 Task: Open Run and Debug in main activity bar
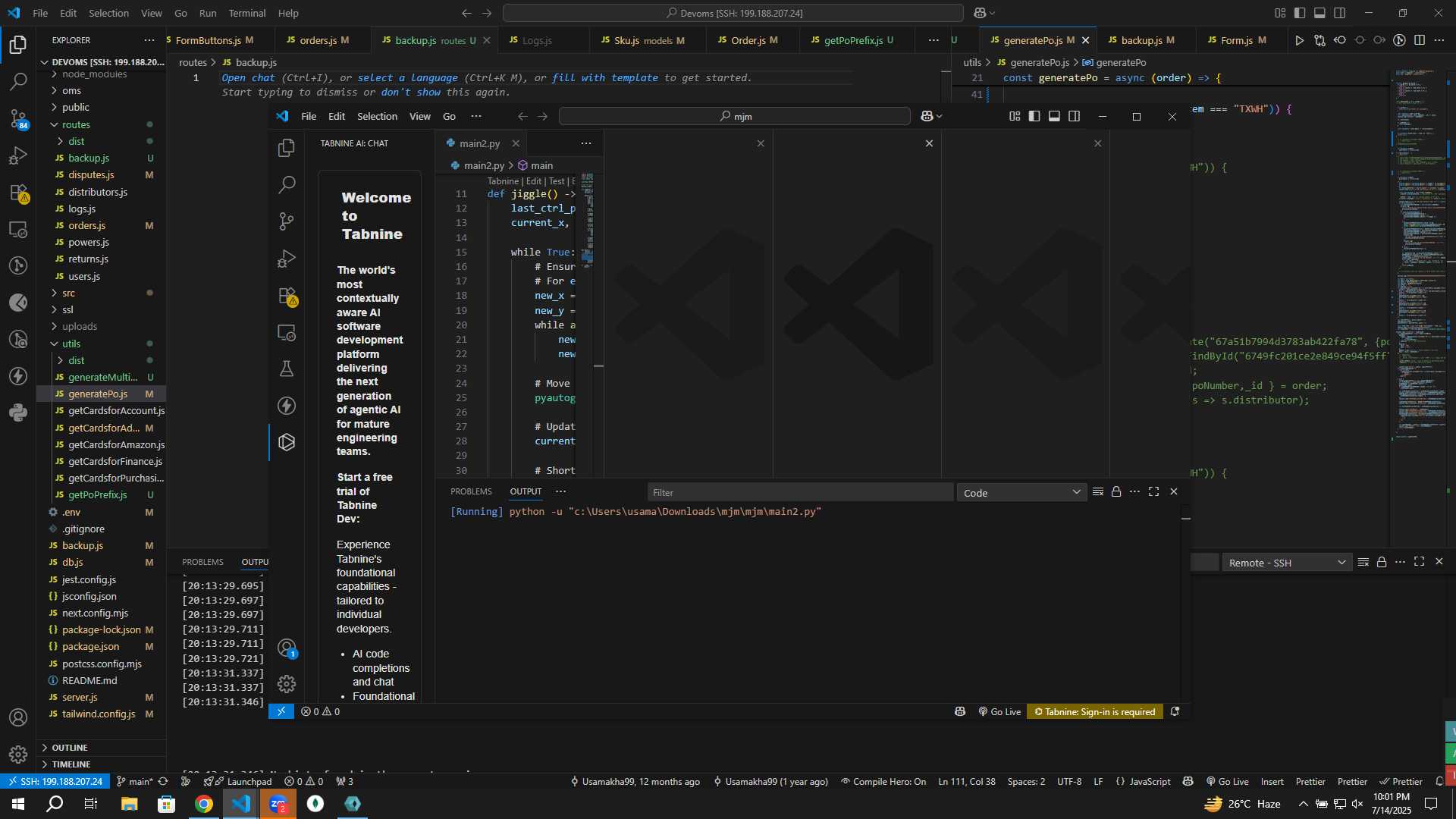pyautogui.click(x=18, y=155)
